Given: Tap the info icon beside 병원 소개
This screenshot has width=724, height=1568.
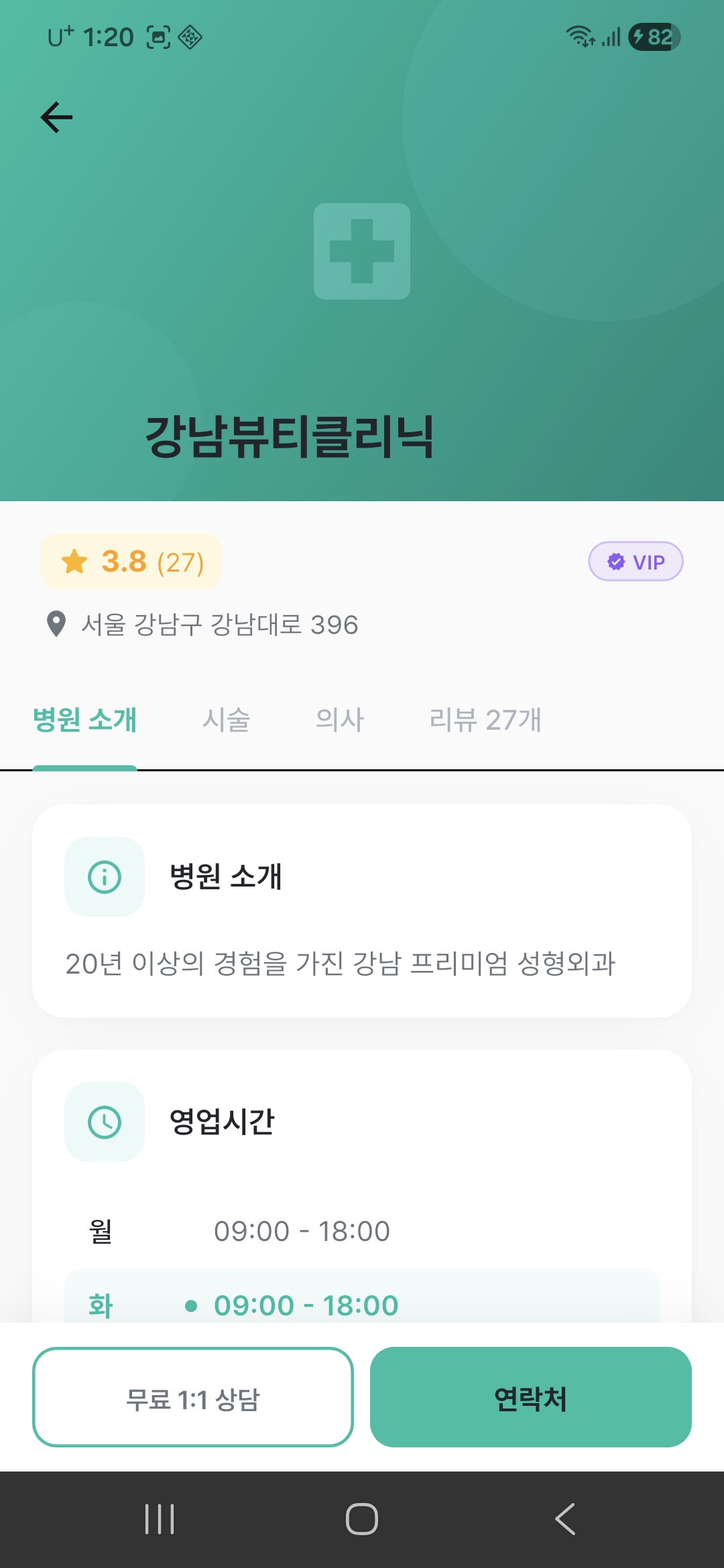Looking at the screenshot, I should 105,876.
